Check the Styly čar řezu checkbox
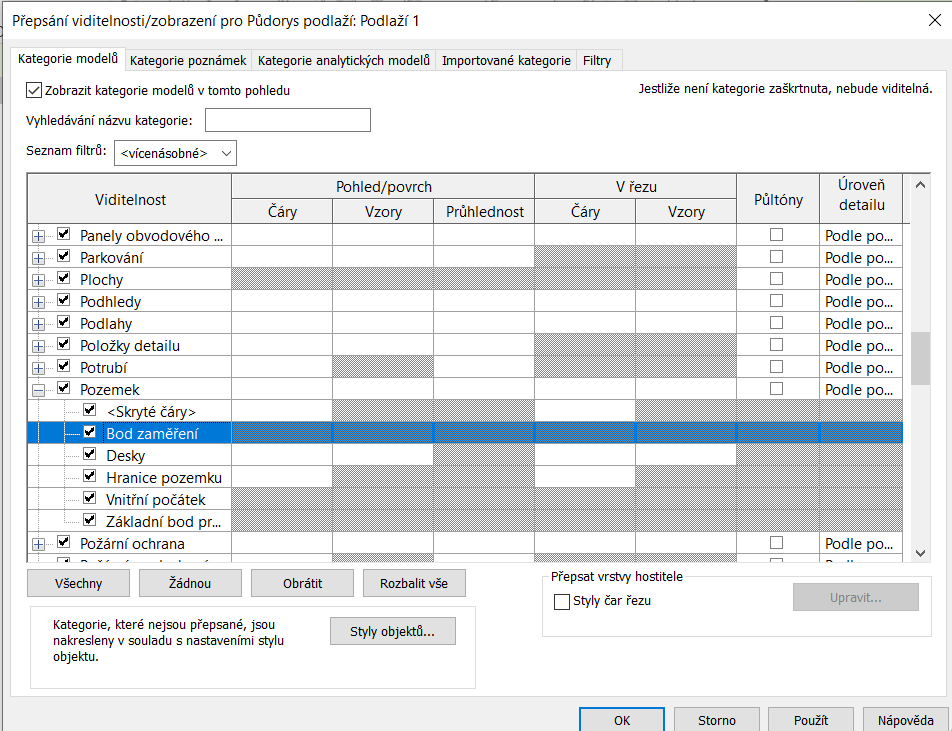Screen dimensions: 952x731 [x=561, y=602]
